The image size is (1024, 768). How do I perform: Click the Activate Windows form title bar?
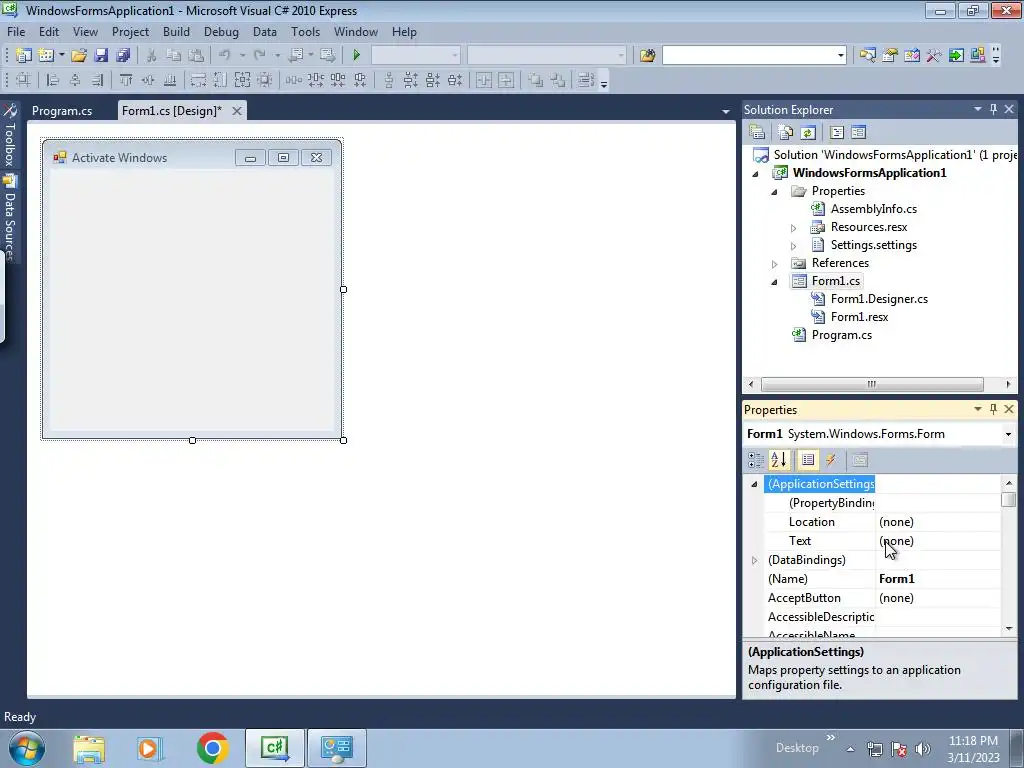pyautogui.click(x=192, y=157)
